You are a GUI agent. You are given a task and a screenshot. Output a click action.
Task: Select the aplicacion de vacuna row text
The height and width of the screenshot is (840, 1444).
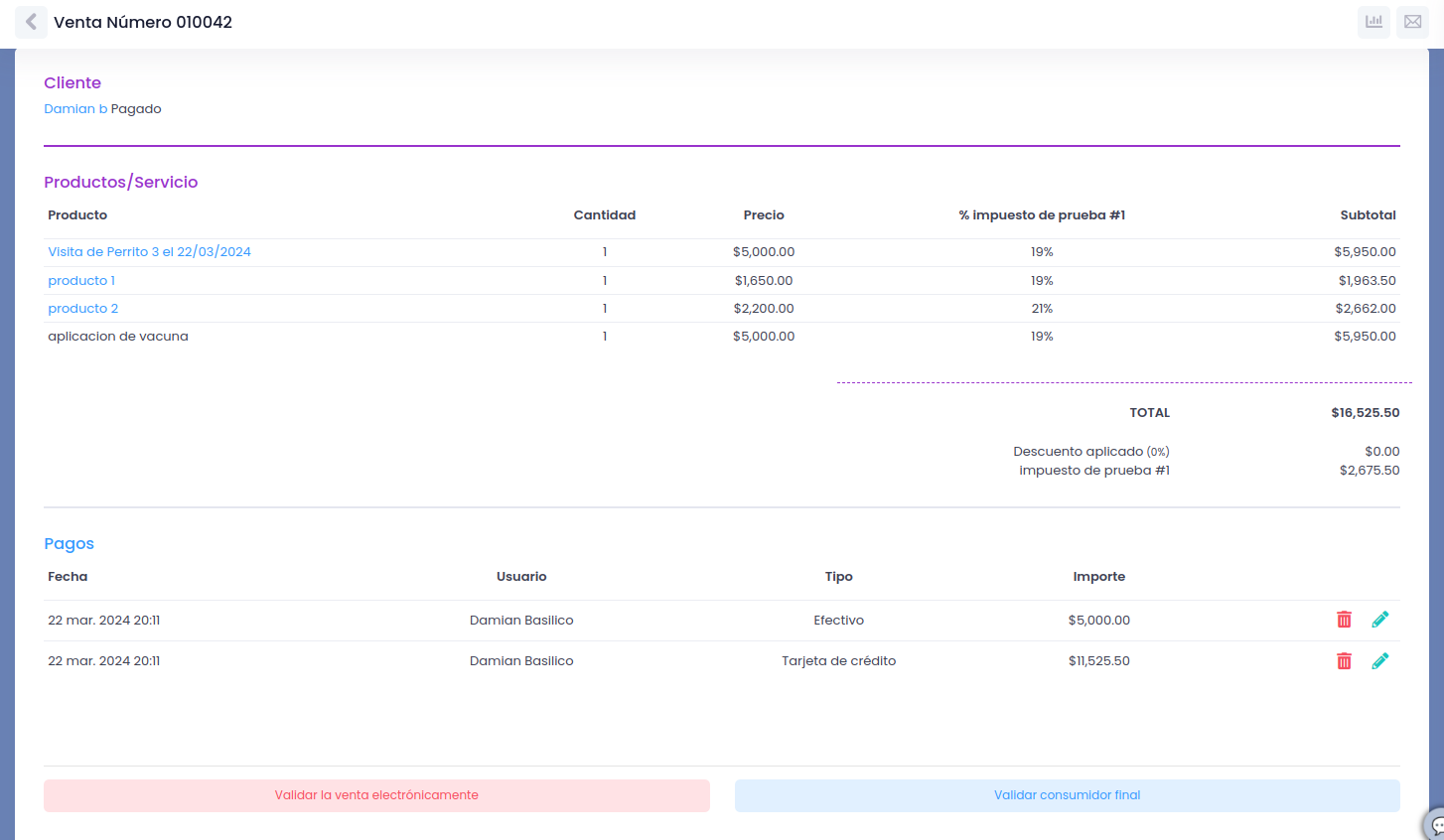(x=118, y=337)
